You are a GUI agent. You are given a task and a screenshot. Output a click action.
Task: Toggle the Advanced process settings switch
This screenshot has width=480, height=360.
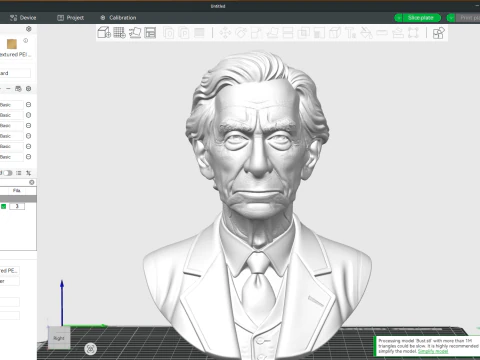point(7,173)
